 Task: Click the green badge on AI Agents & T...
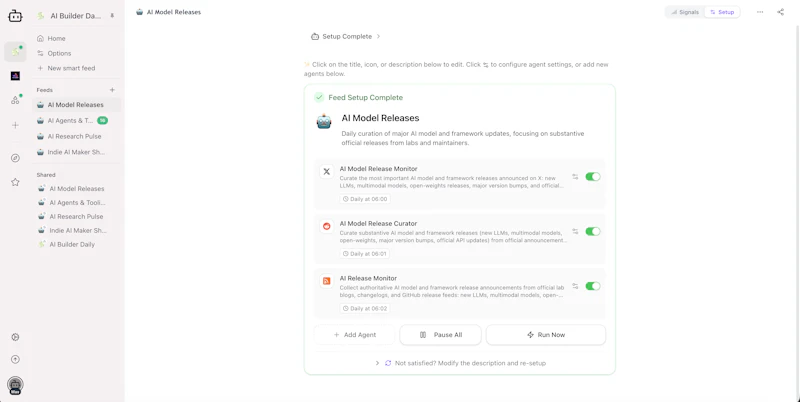103,120
